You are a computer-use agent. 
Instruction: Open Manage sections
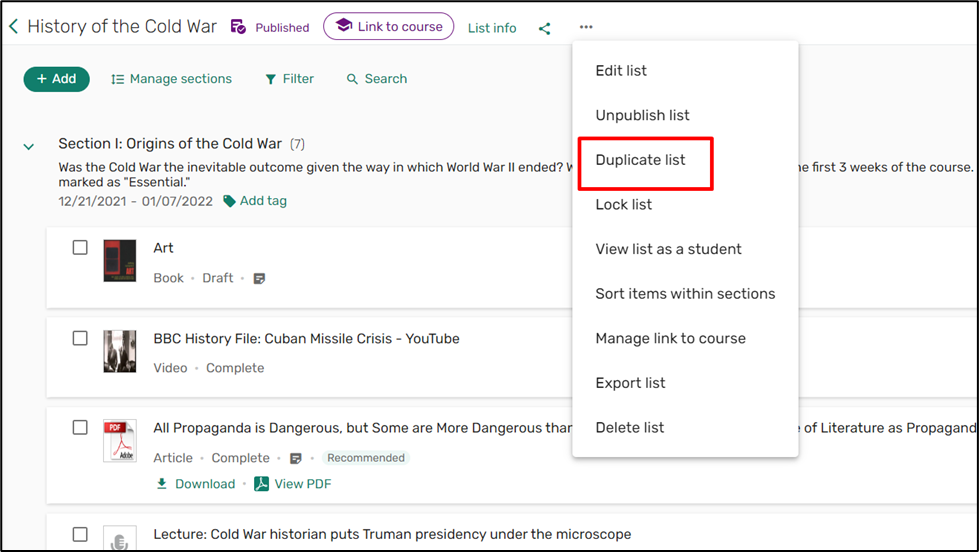pyautogui.click(x=171, y=79)
